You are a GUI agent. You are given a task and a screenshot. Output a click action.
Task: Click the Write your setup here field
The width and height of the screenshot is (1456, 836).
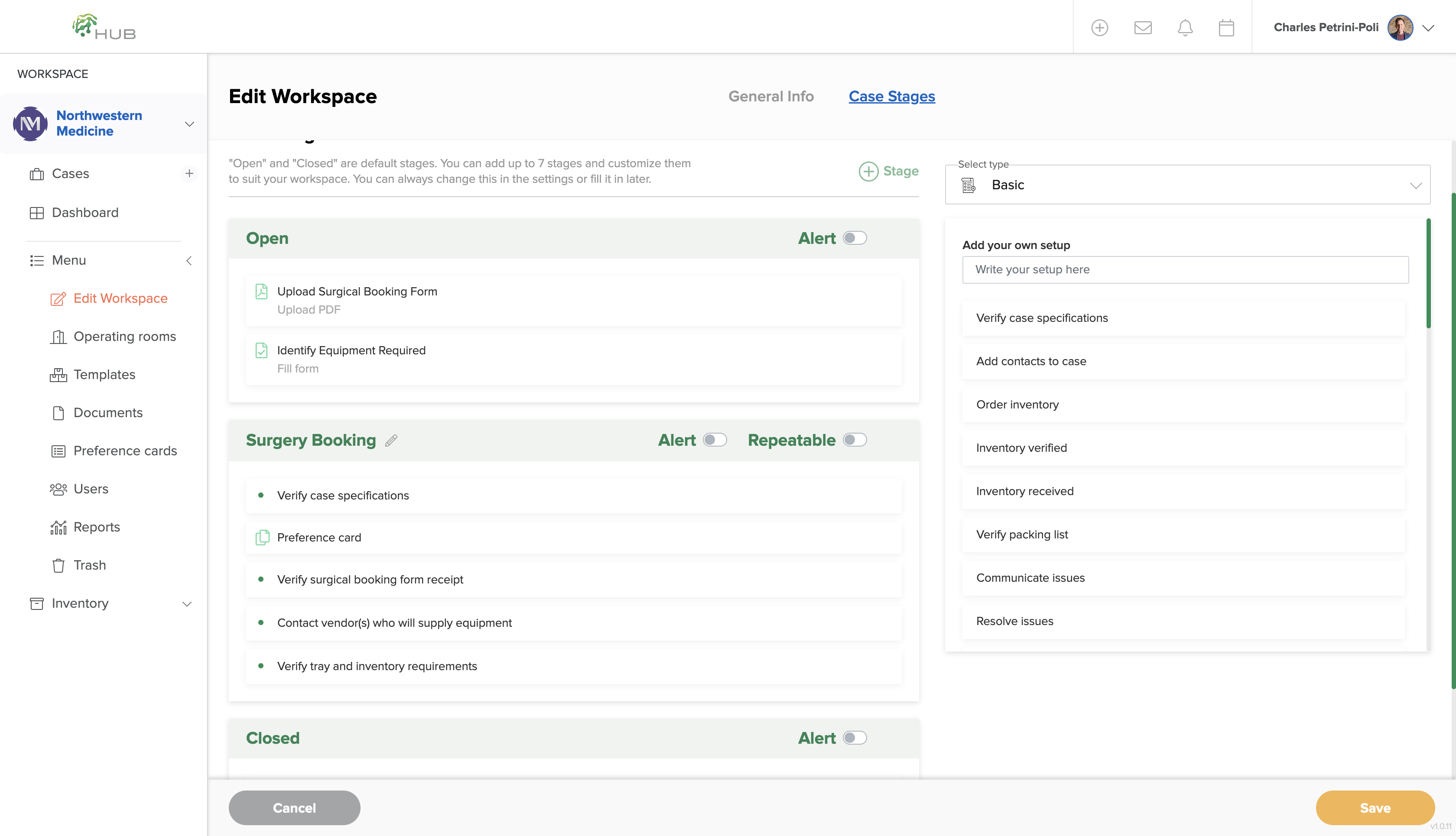tap(1186, 269)
